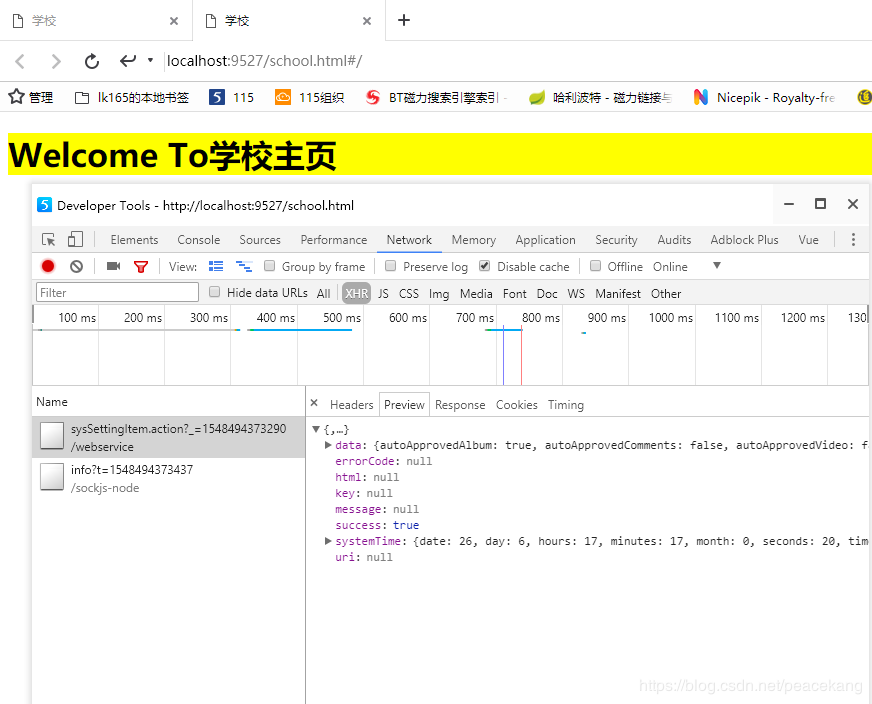Click the Filter text input
Viewport: 872px width, 704px height.
117,292
